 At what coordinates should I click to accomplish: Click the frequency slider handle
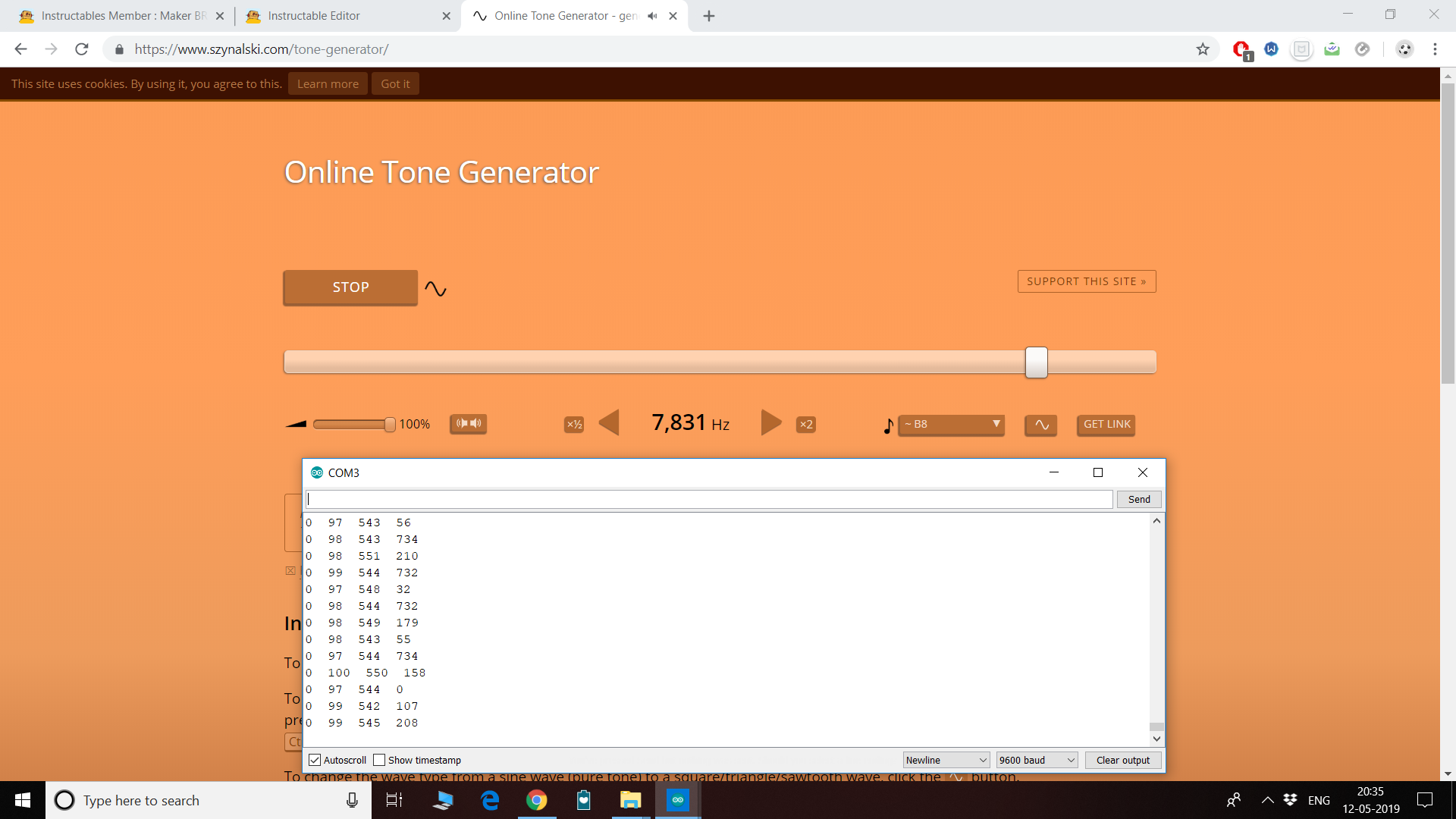[x=1036, y=362]
